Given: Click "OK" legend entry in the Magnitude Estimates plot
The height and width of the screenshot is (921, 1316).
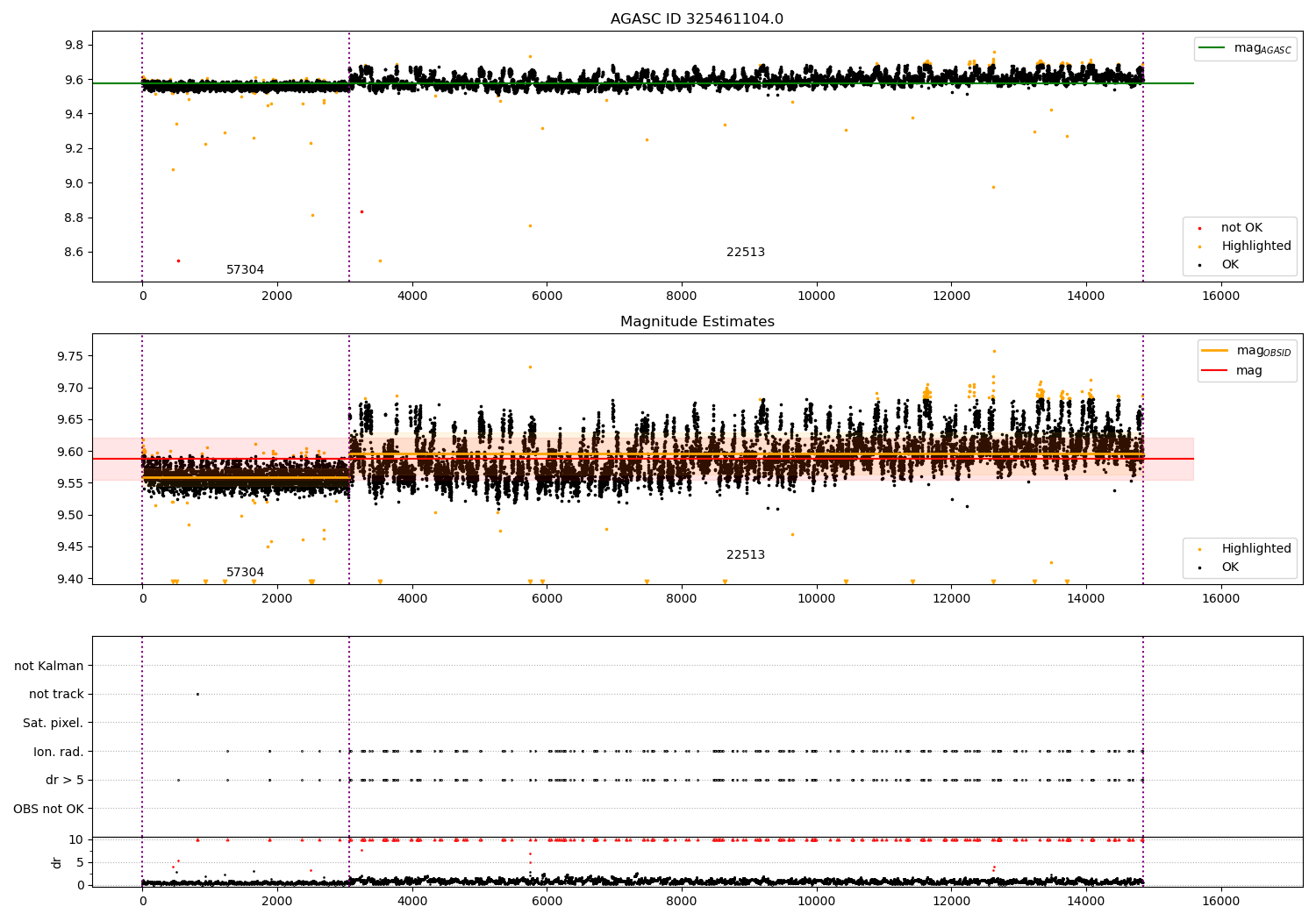Looking at the screenshot, I should coord(1230,568).
